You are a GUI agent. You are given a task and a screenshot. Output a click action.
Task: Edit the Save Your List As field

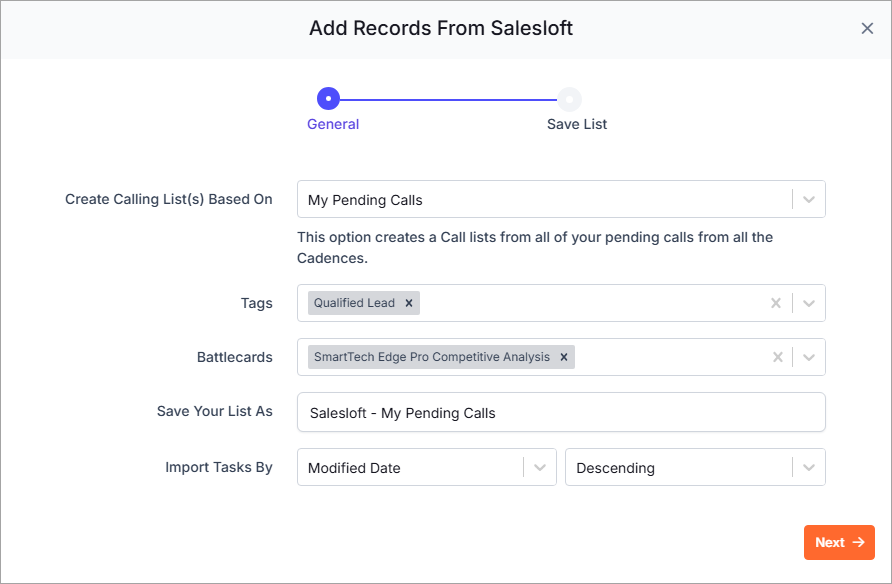coord(561,412)
